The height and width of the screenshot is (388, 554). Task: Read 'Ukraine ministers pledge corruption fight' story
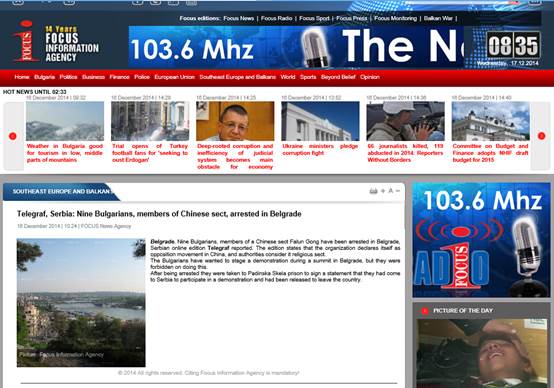click(x=320, y=149)
